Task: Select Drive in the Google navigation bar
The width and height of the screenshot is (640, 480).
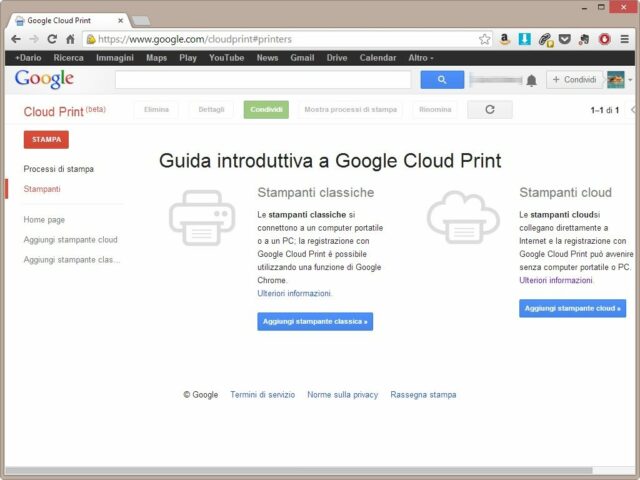Action: coord(337,58)
